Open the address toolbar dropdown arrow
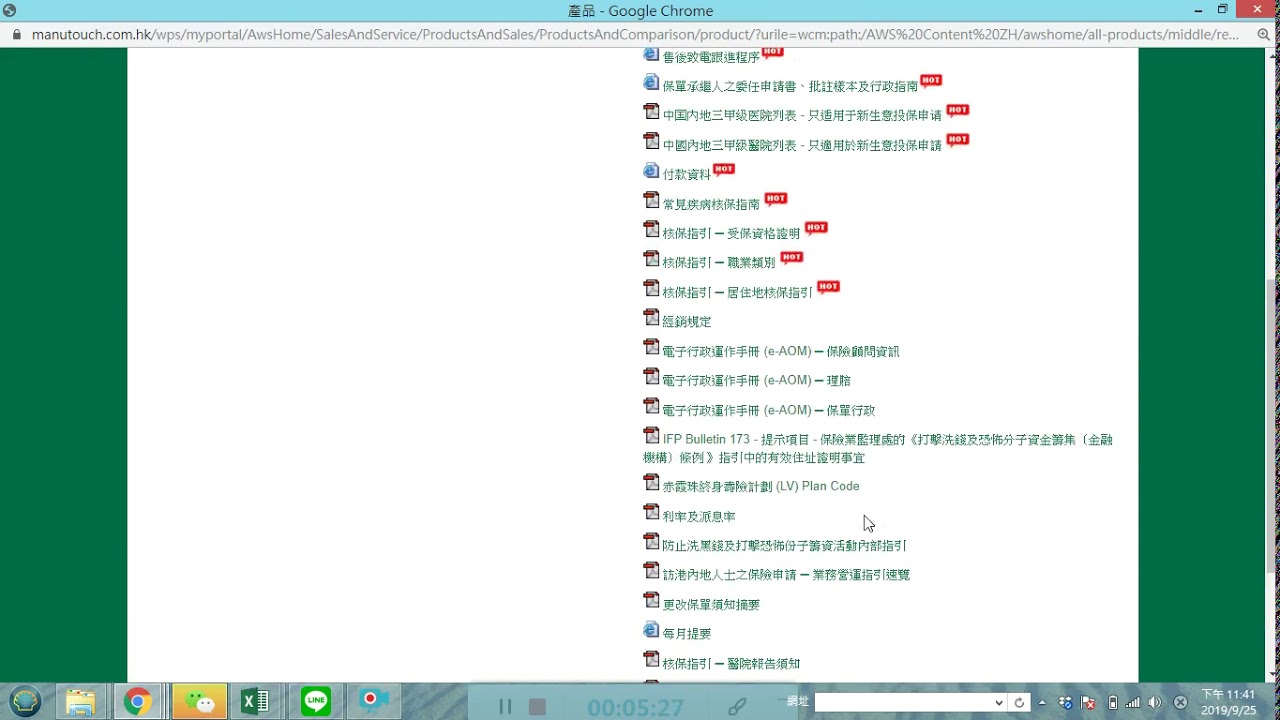Image resolution: width=1280 pixels, height=720 pixels. point(998,702)
